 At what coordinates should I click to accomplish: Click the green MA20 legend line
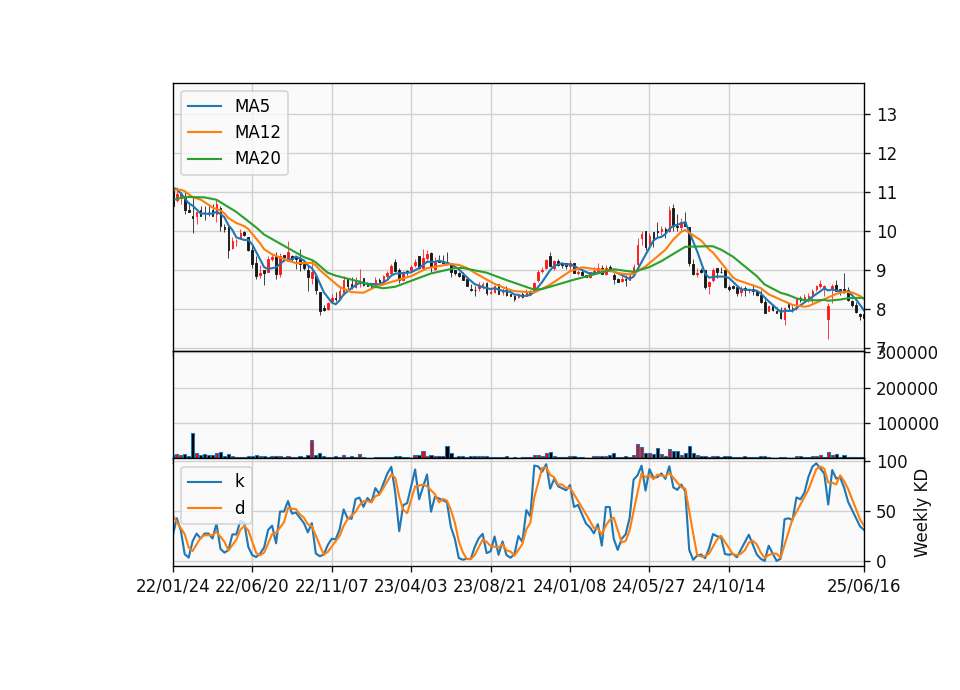204,158
